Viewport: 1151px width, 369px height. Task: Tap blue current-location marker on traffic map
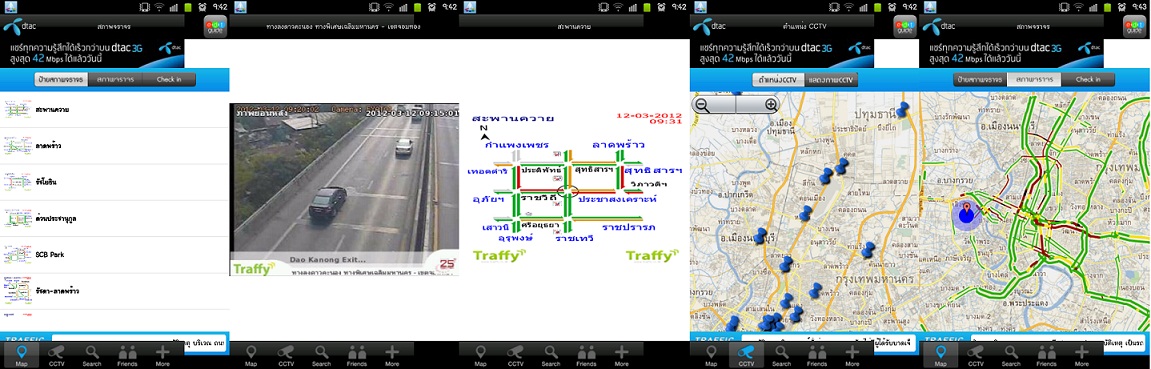[x=967, y=214]
